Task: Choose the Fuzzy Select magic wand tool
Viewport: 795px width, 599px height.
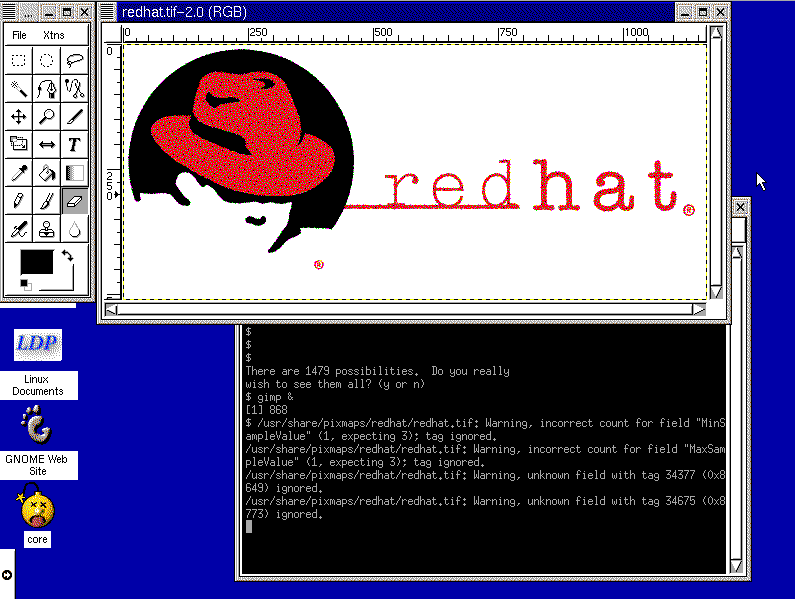Action: (18, 89)
